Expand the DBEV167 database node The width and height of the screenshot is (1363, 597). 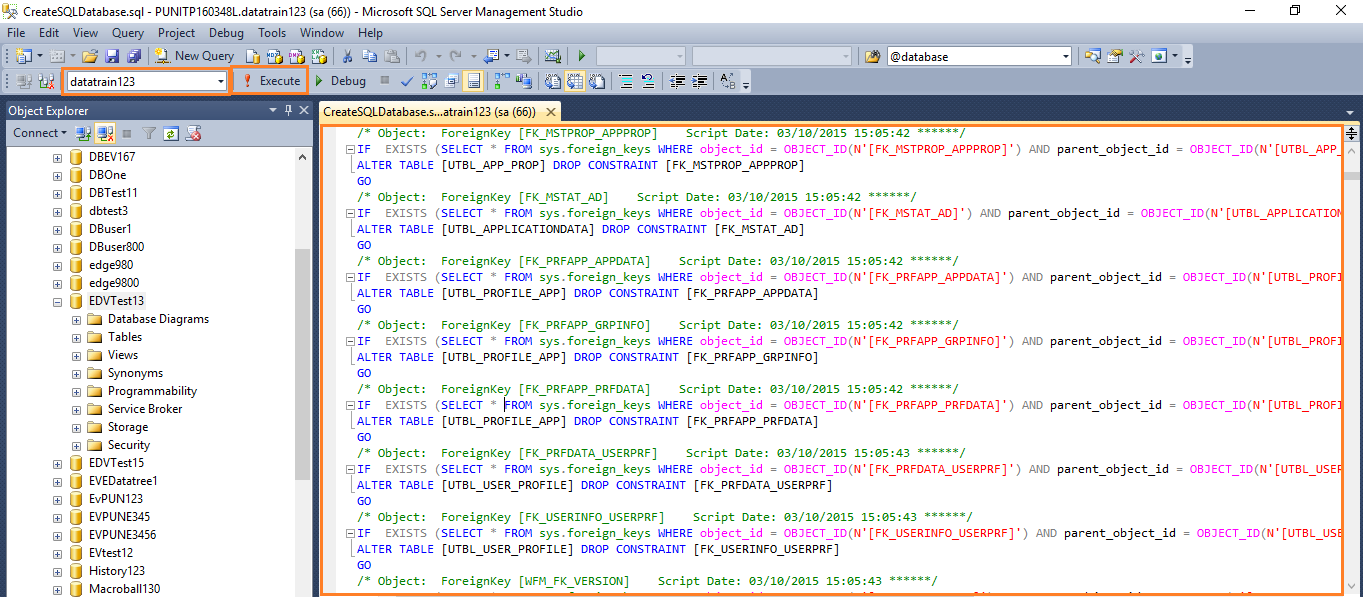(x=57, y=157)
